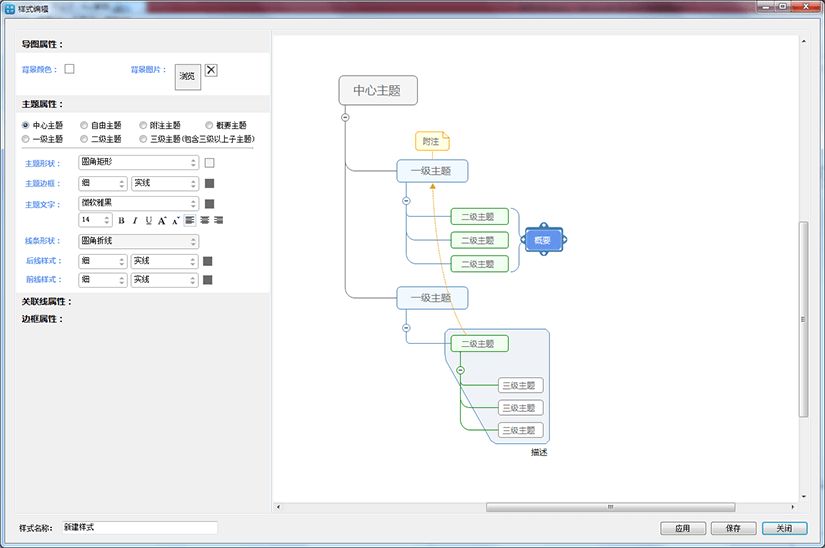The image size is (825, 548).
Task: Open the 主题文字 font dropdown
Action: click(x=139, y=203)
